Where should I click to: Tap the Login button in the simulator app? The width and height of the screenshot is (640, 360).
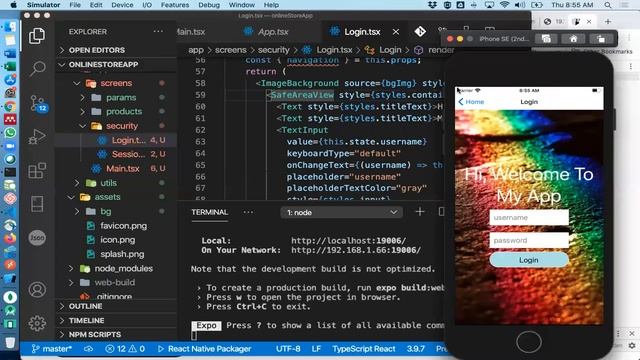529,260
